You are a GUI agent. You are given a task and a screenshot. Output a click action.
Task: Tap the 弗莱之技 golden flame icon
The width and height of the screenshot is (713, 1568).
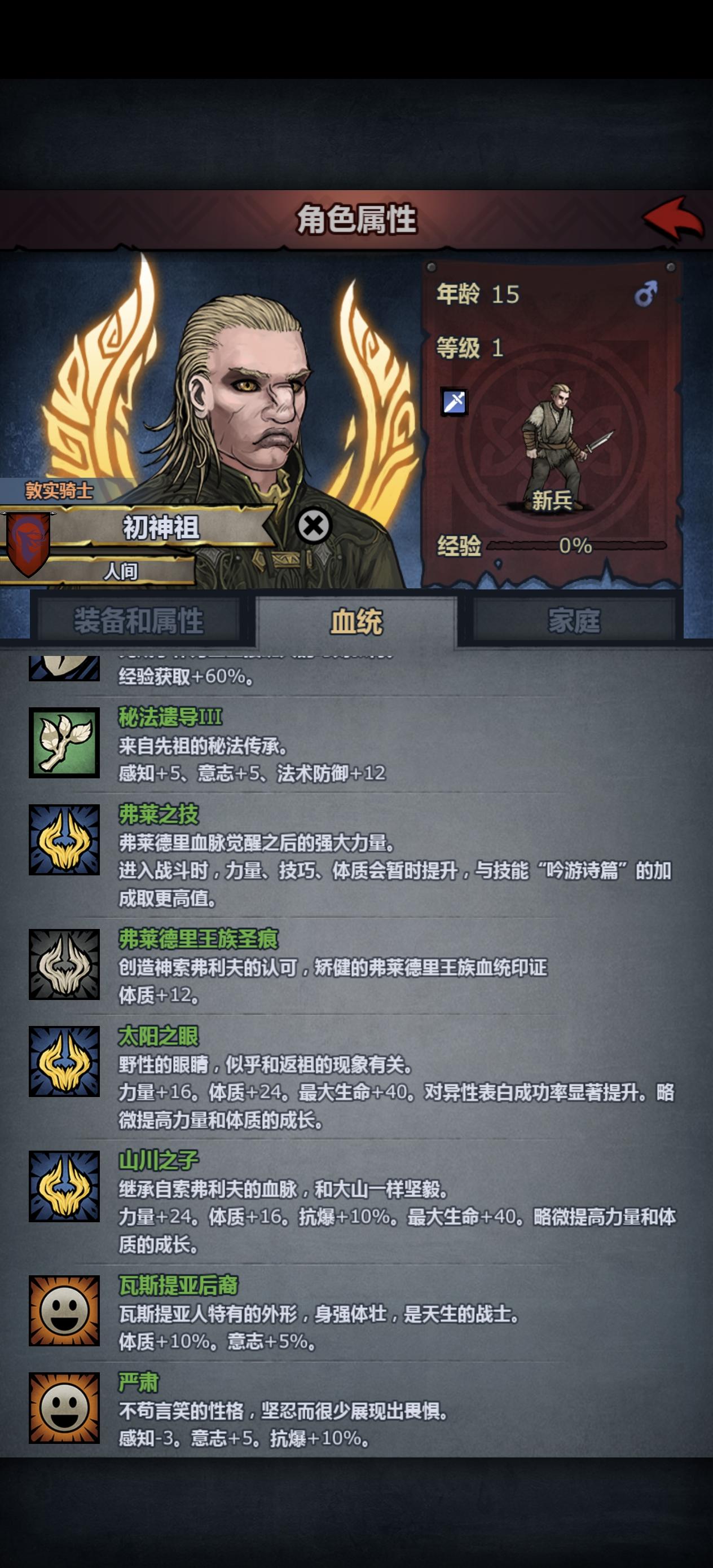click(64, 840)
